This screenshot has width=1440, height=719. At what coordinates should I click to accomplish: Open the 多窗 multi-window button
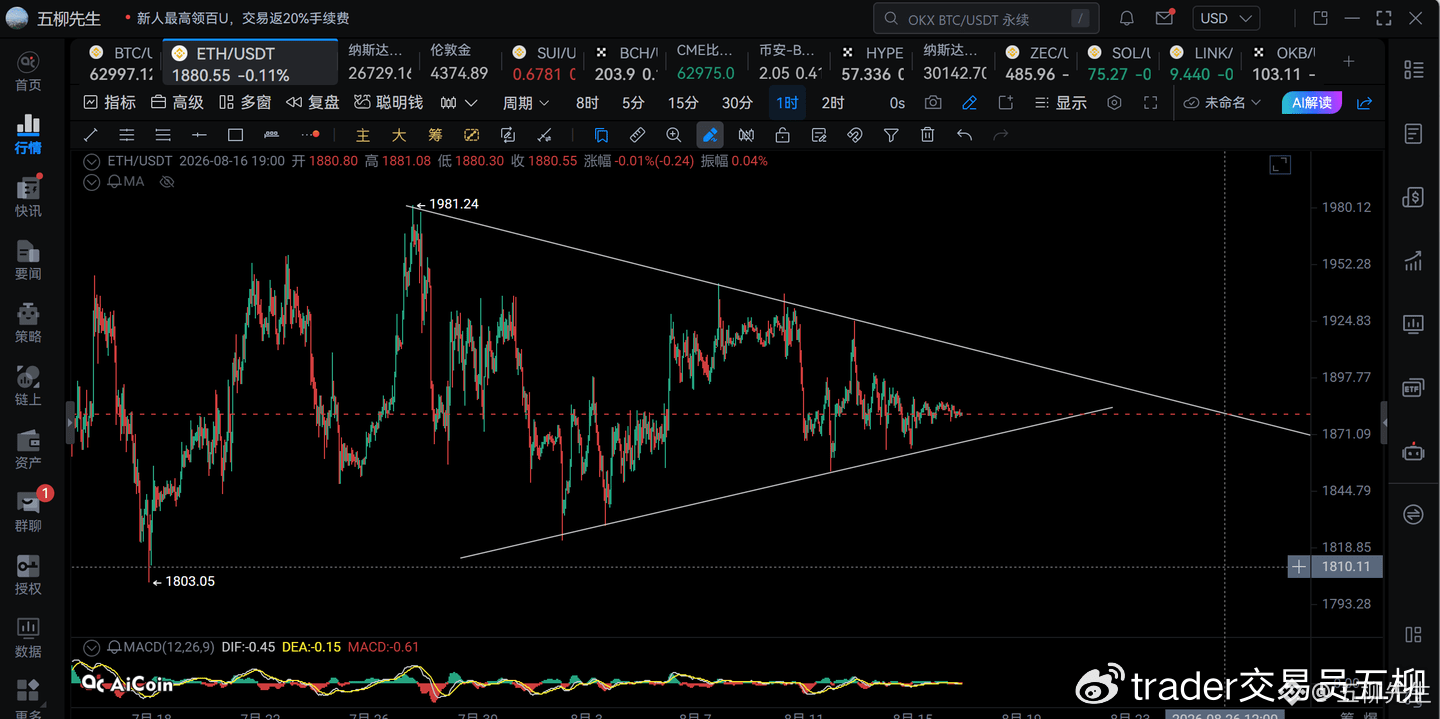click(245, 103)
